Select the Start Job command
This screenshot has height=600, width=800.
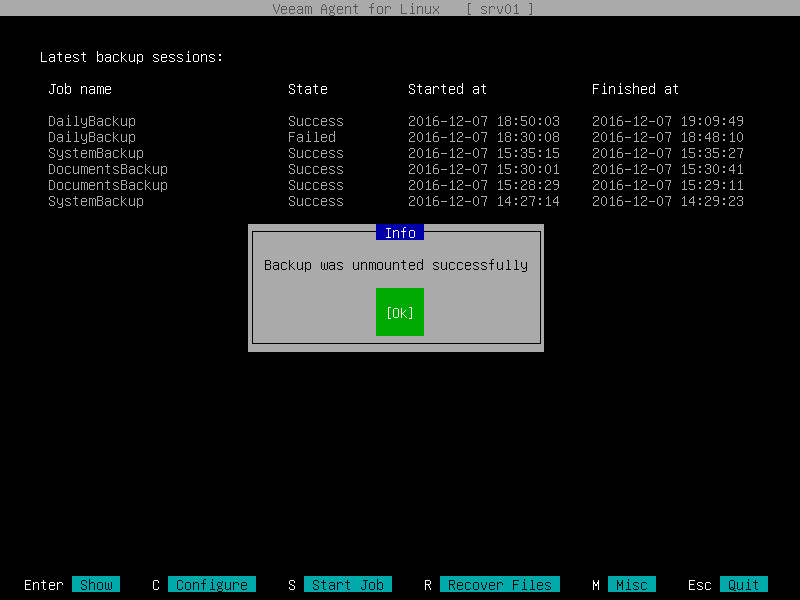coord(348,585)
